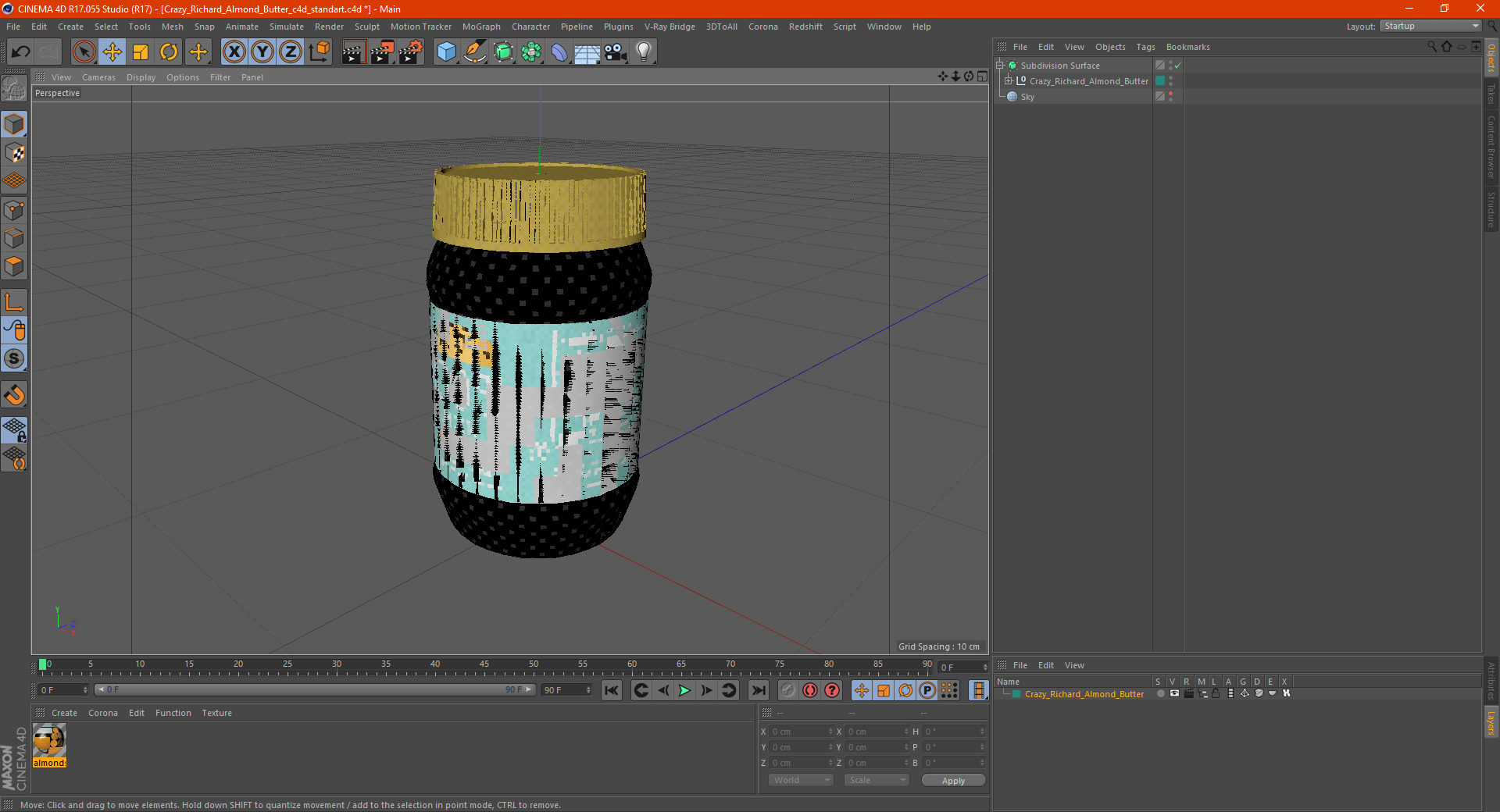The width and height of the screenshot is (1500, 812).
Task: Open Object Manager Tags menu
Action: [x=1145, y=47]
